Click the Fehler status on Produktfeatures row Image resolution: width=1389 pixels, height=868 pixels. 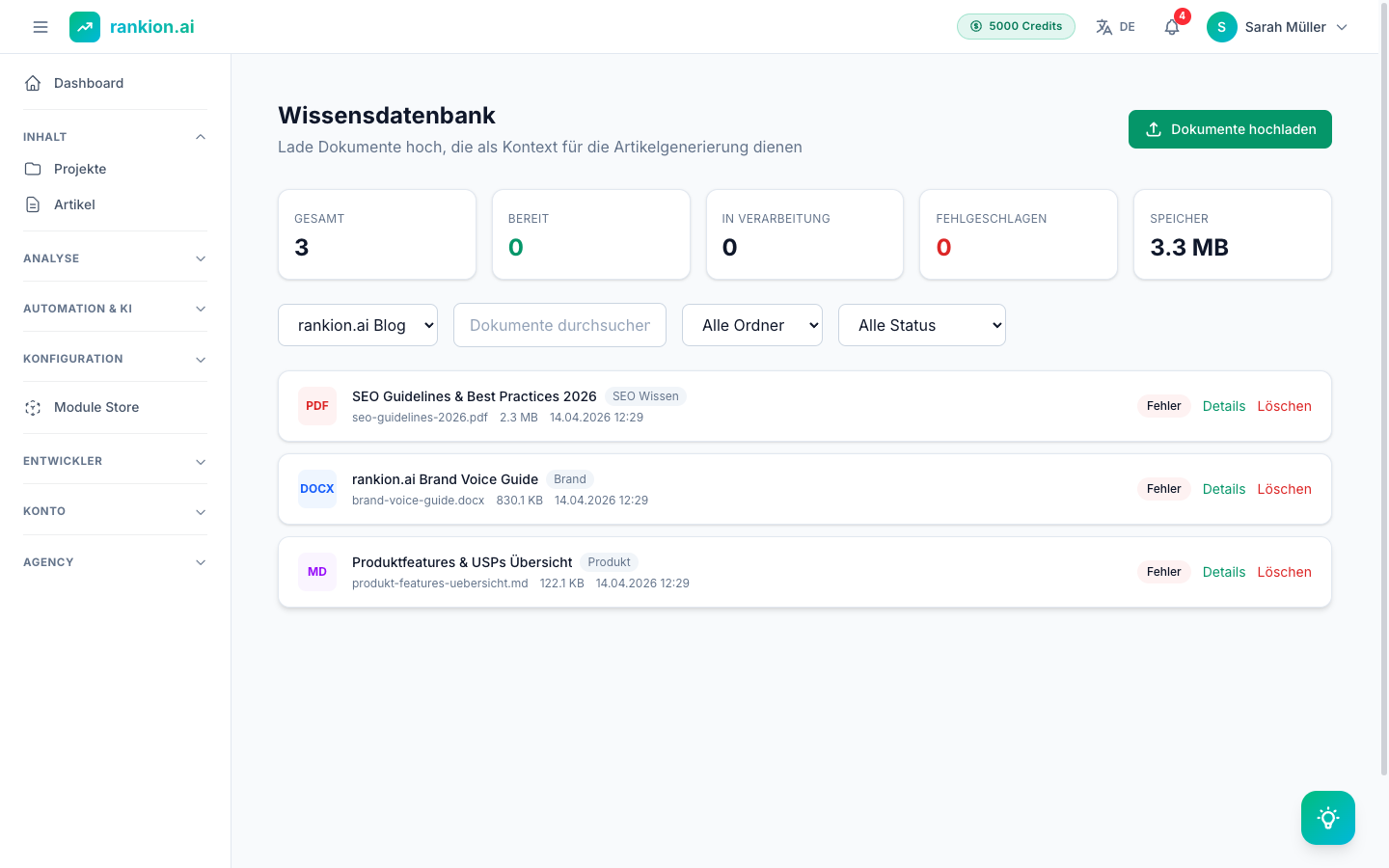coord(1164,572)
